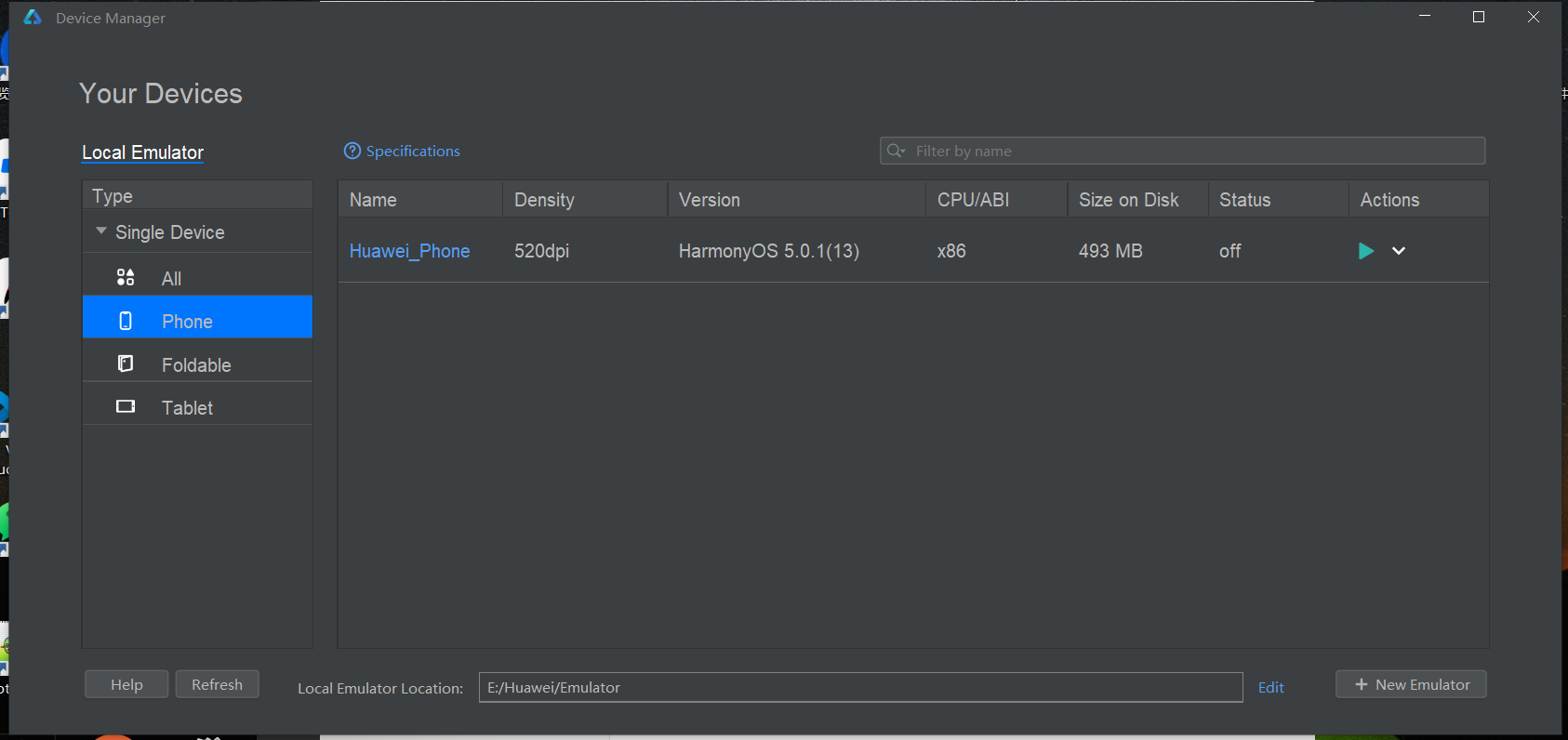Focus the Filter by name field
This screenshot has width=1568, height=740.
click(1182, 151)
